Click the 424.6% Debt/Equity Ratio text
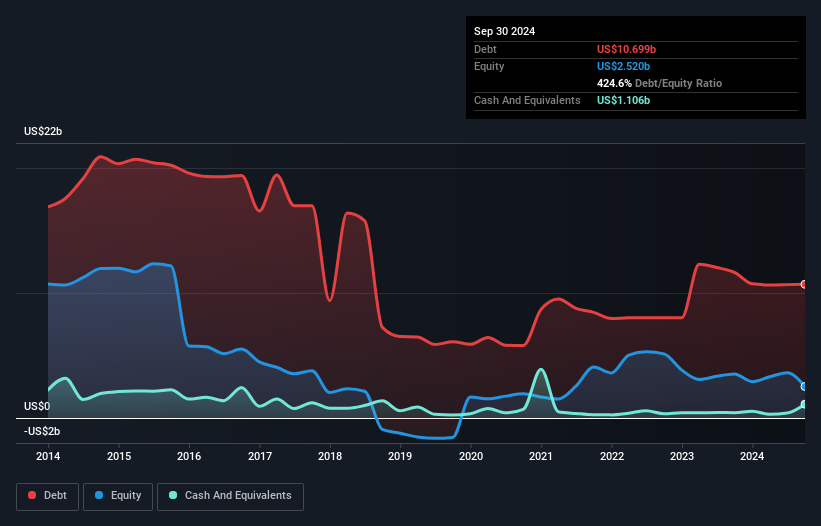This screenshot has width=821, height=526. click(659, 83)
